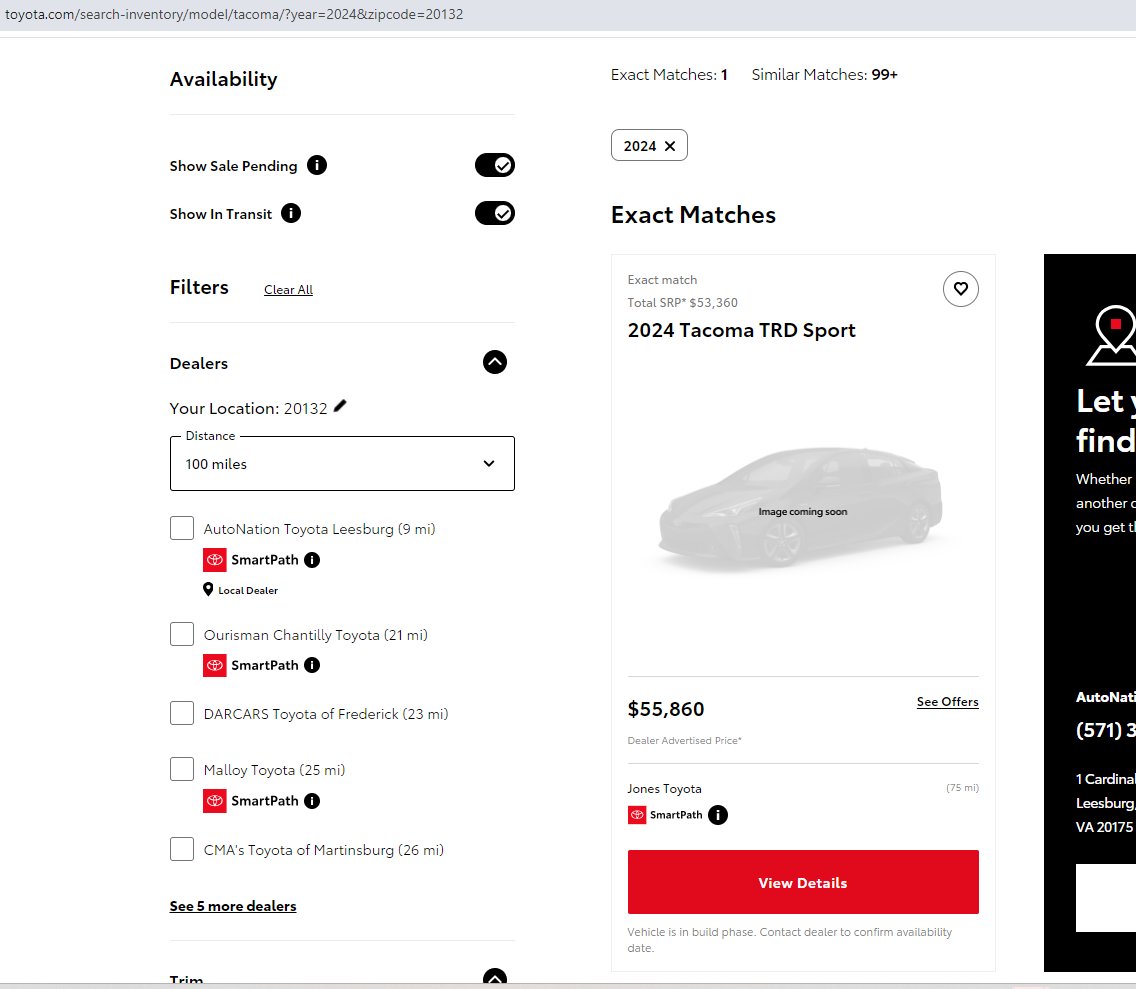This screenshot has height=989, width=1136.
Task: Click the Availability heading
Action: point(224,79)
